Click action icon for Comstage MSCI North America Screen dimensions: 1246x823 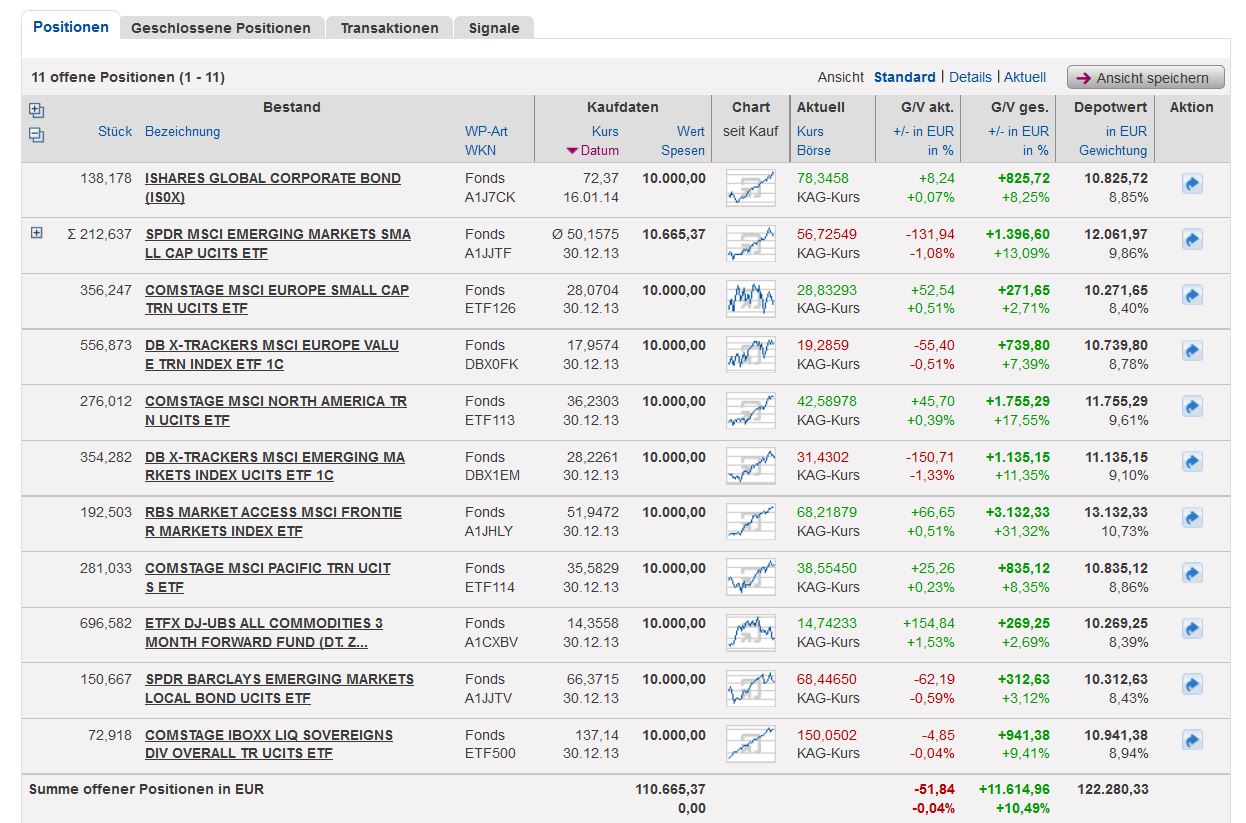(x=1192, y=407)
